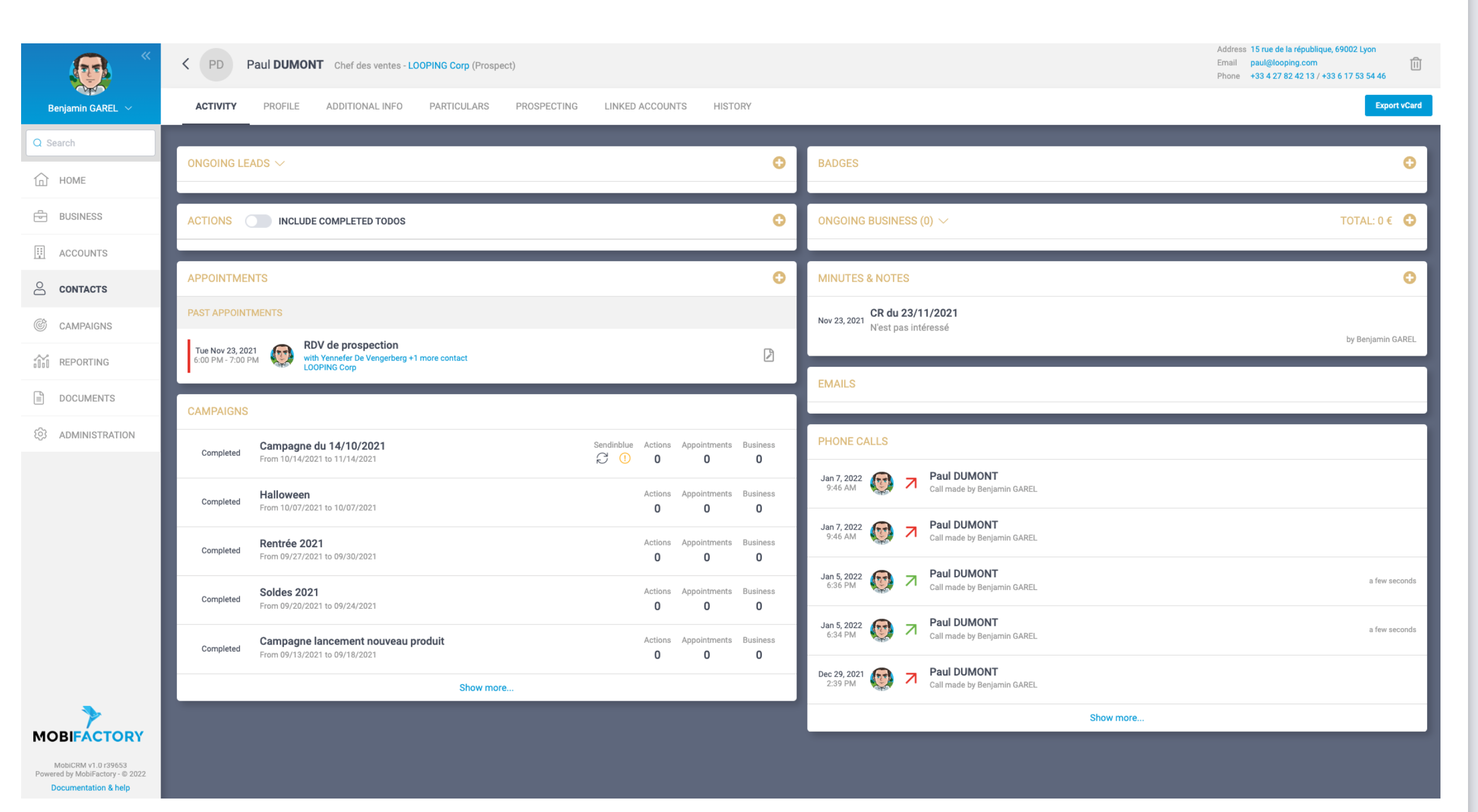1478x812 pixels.
Task: Switch to the Prospecting tab
Action: coord(546,106)
